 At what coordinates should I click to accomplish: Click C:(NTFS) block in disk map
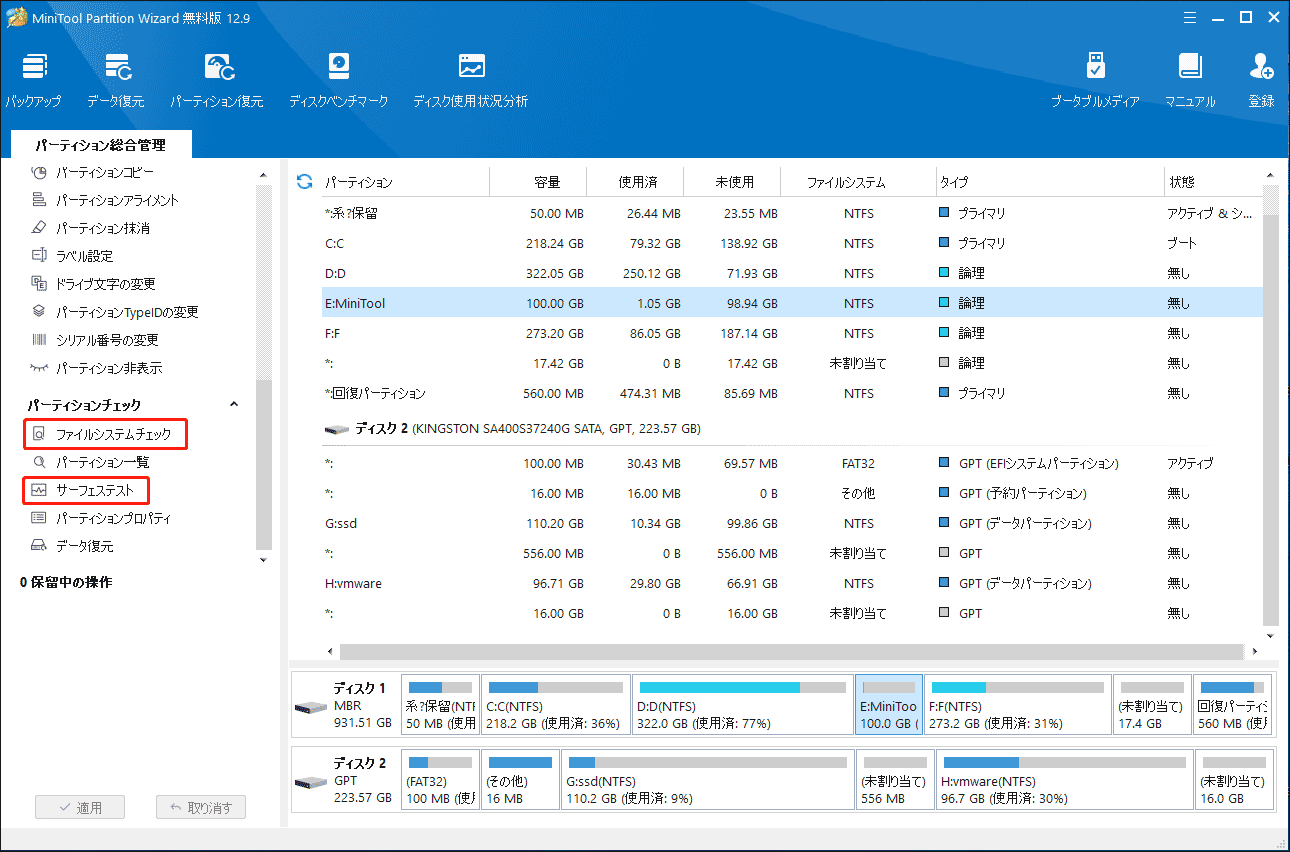[x=555, y=704]
